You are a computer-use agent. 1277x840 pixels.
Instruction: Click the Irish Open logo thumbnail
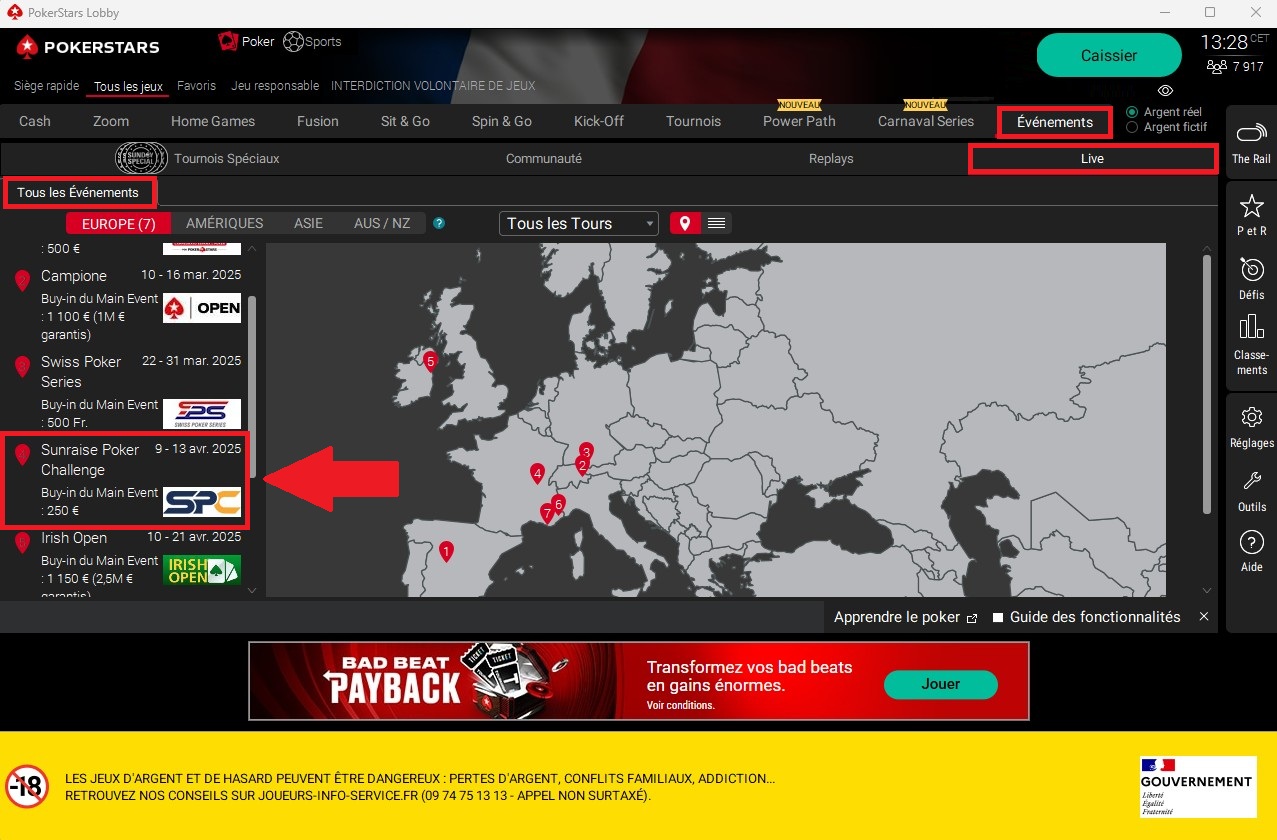click(x=202, y=570)
